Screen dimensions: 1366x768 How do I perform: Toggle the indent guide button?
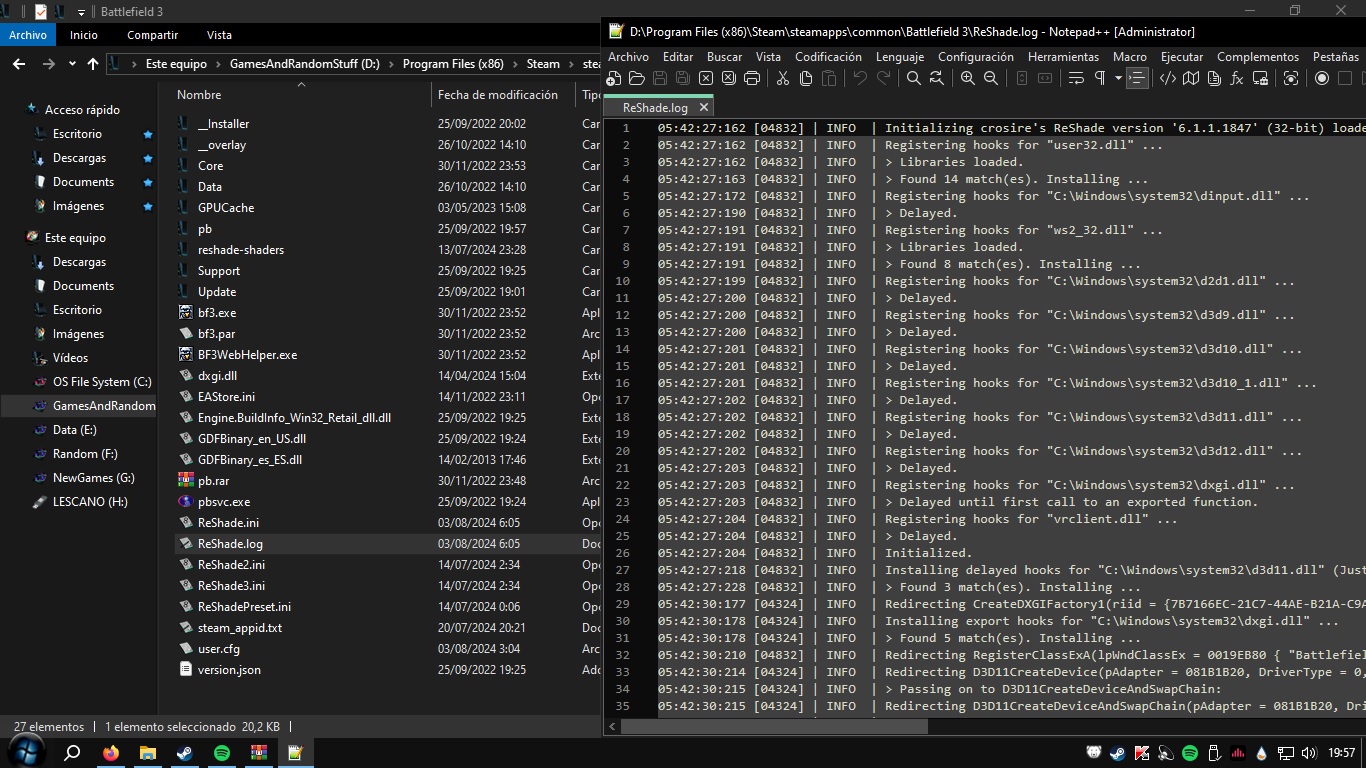click(1137, 78)
